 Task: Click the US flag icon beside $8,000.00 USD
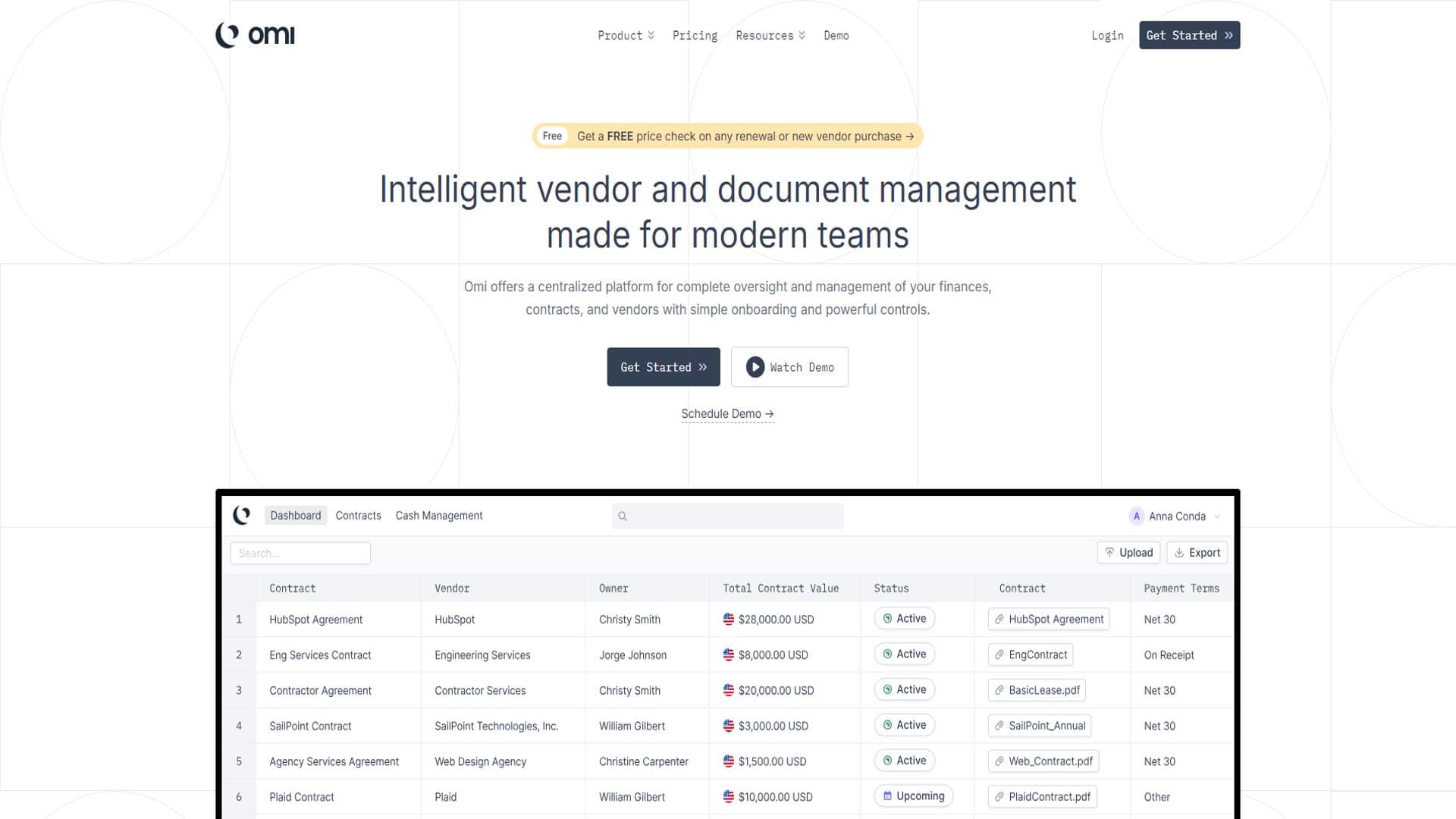tap(729, 654)
